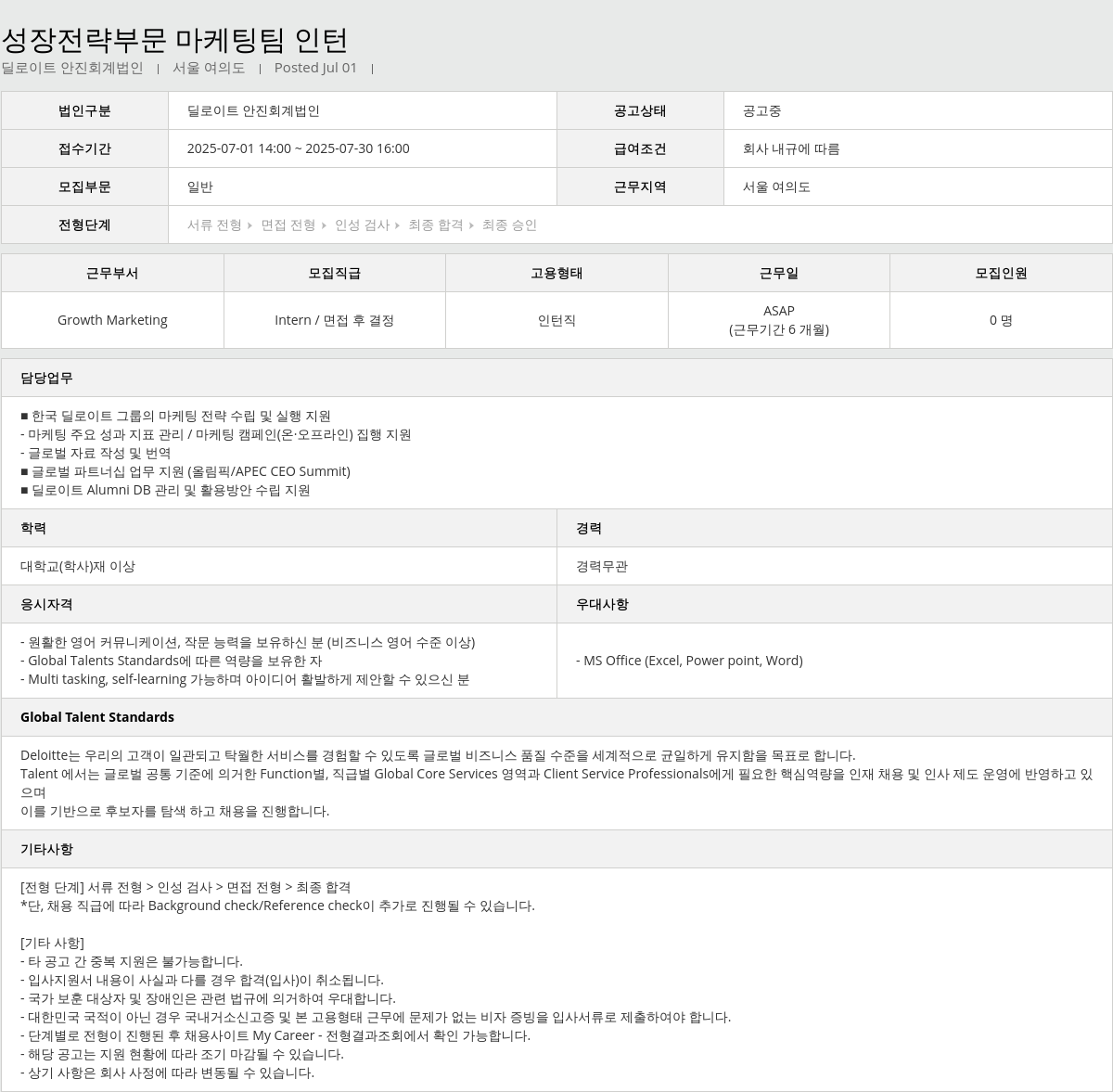Click the line mentioning 채용사이트 My Career
The height and width of the screenshot is (1092, 1113).
[x=275, y=1035]
